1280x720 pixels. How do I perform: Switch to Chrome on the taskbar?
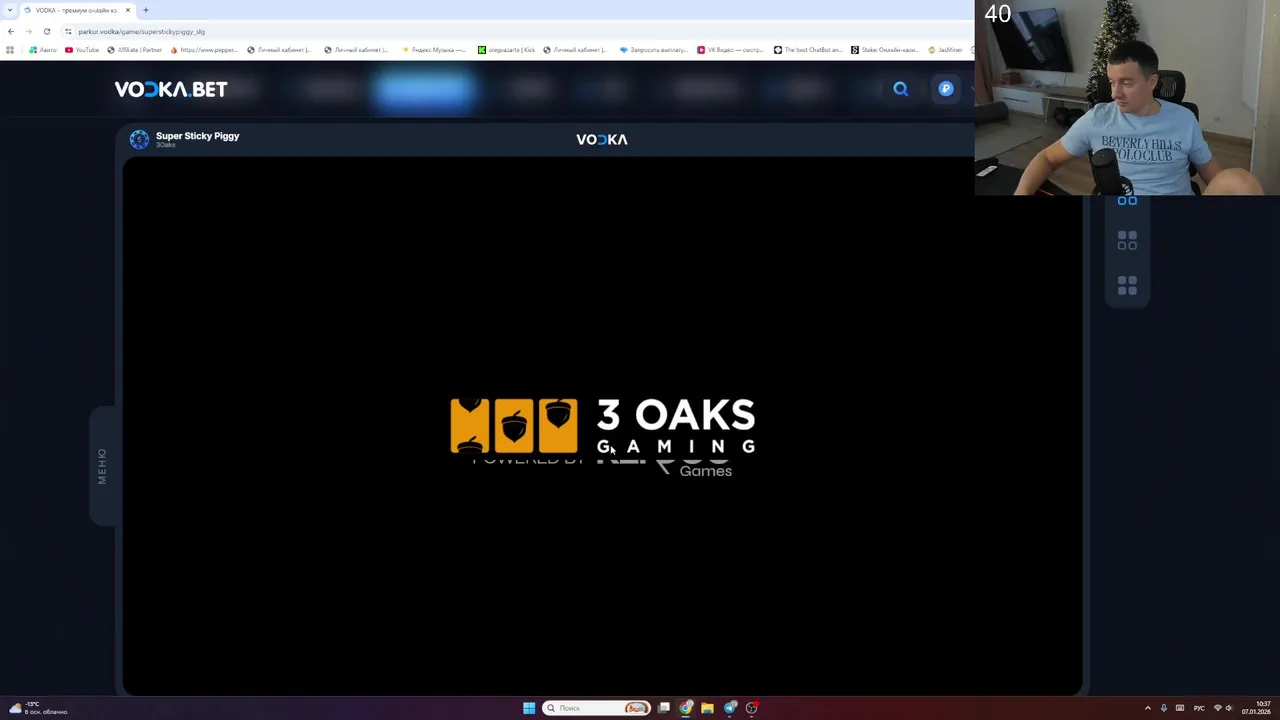[x=685, y=708]
